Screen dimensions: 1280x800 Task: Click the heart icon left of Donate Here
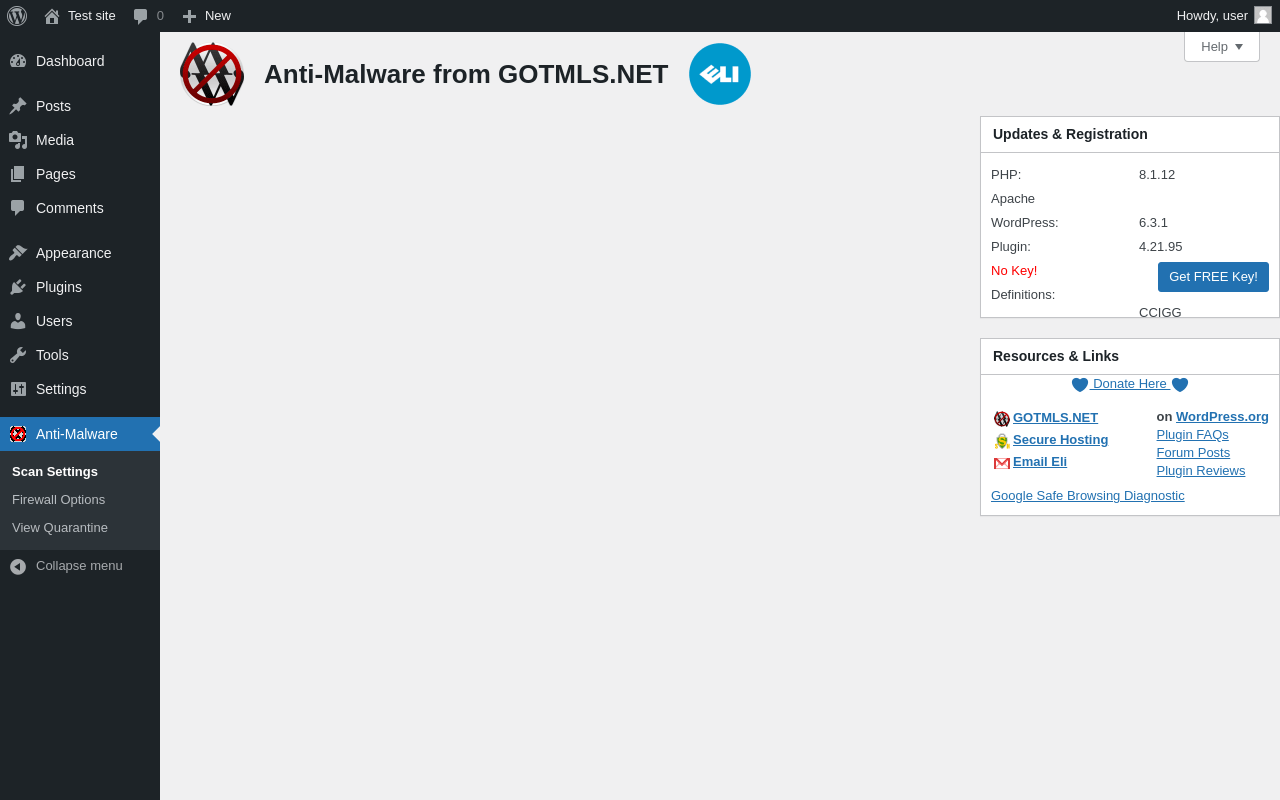(1080, 385)
